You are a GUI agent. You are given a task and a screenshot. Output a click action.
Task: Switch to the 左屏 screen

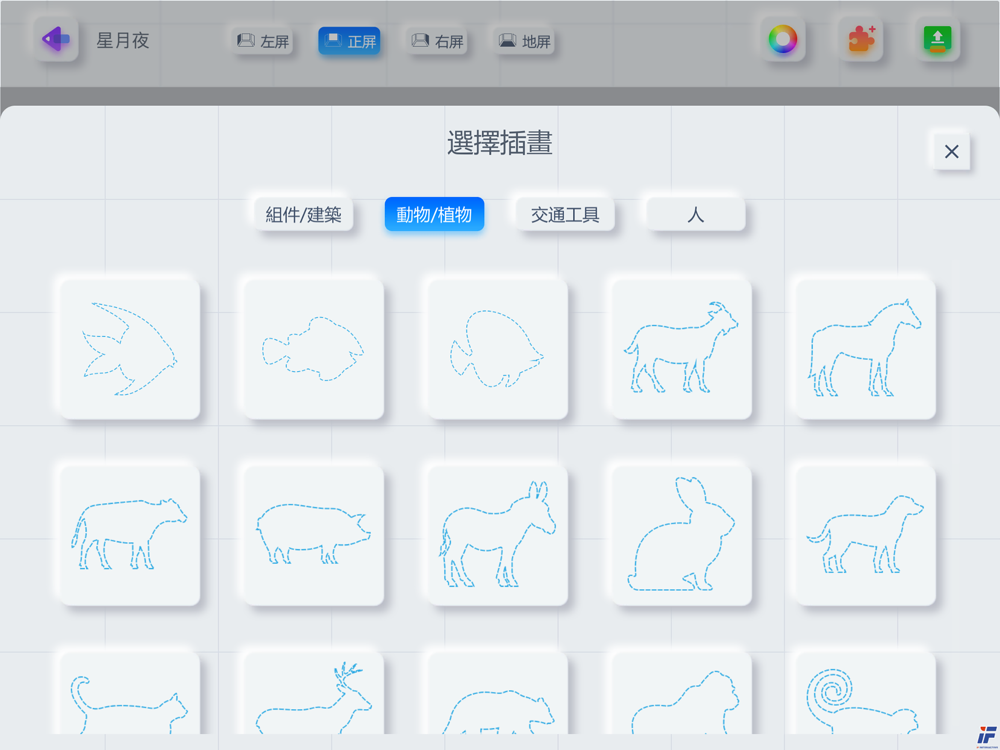pyautogui.click(x=262, y=41)
